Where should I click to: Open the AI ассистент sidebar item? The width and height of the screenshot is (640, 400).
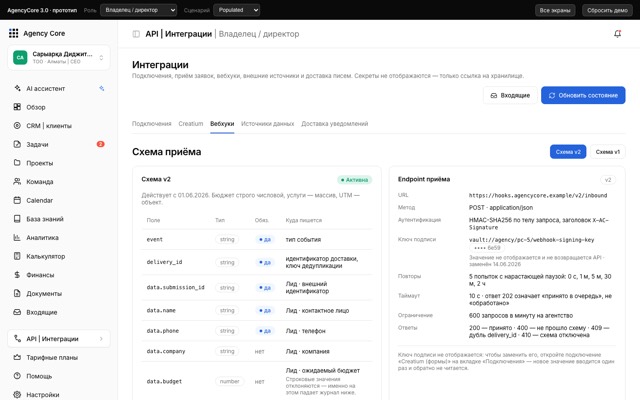(58, 89)
